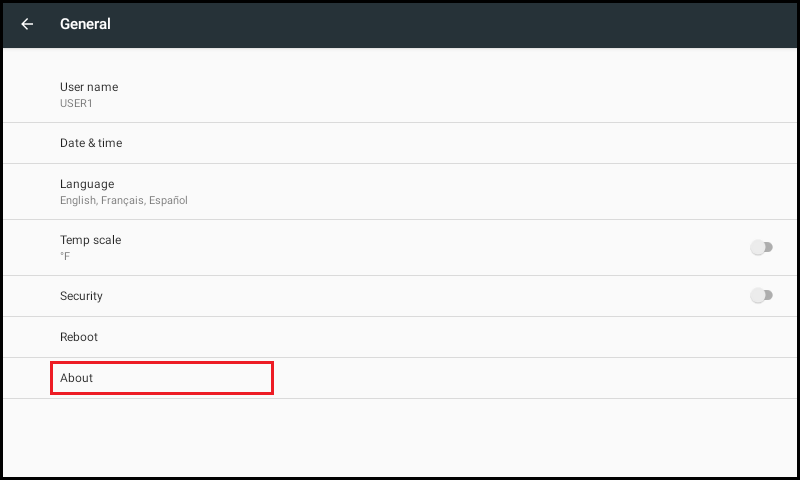Select the Temp scale label
The width and height of the screenshot is (800, 480).
coord(90,240)
